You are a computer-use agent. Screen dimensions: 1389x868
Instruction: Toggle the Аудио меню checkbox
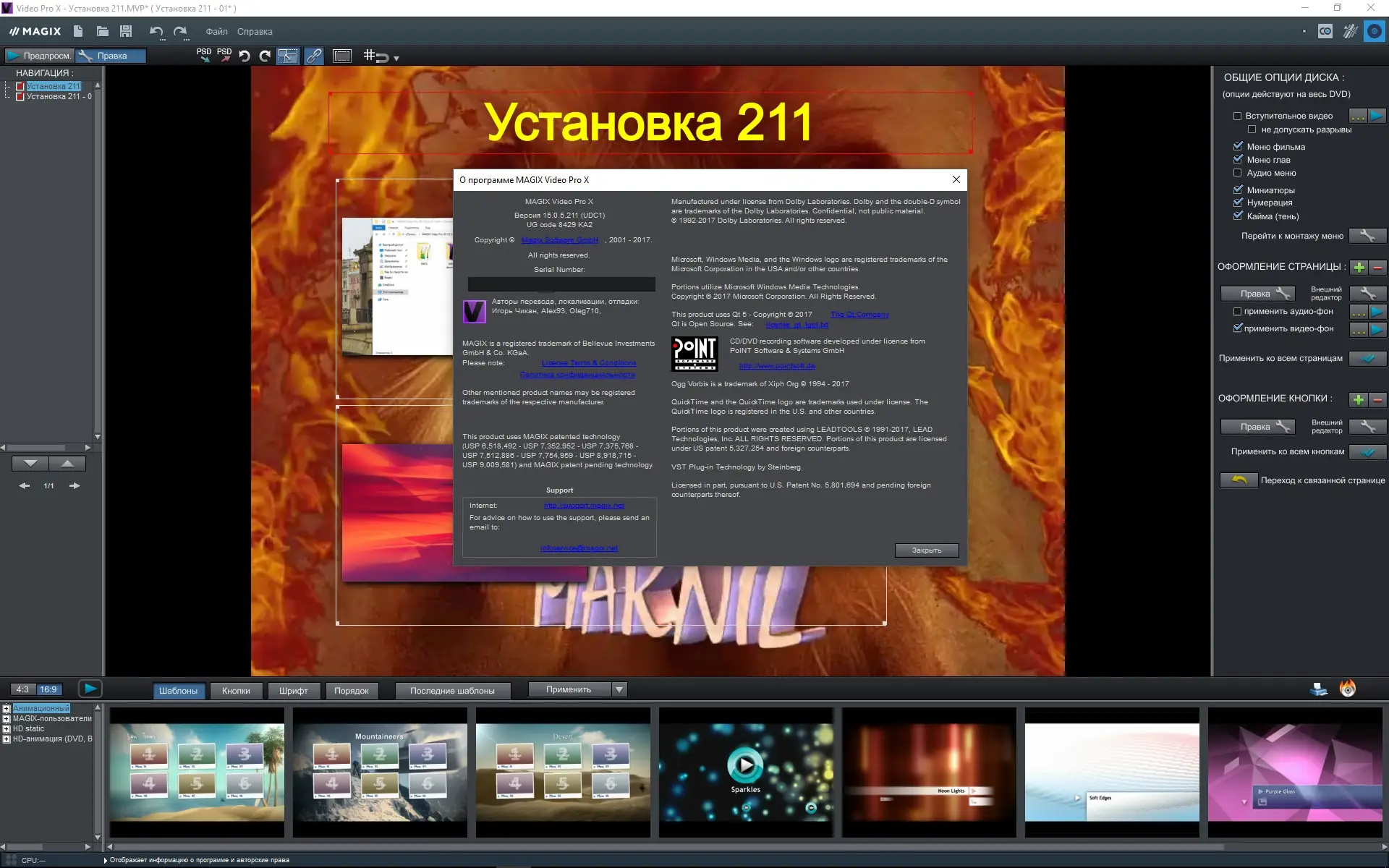(x=1237, y=173)
